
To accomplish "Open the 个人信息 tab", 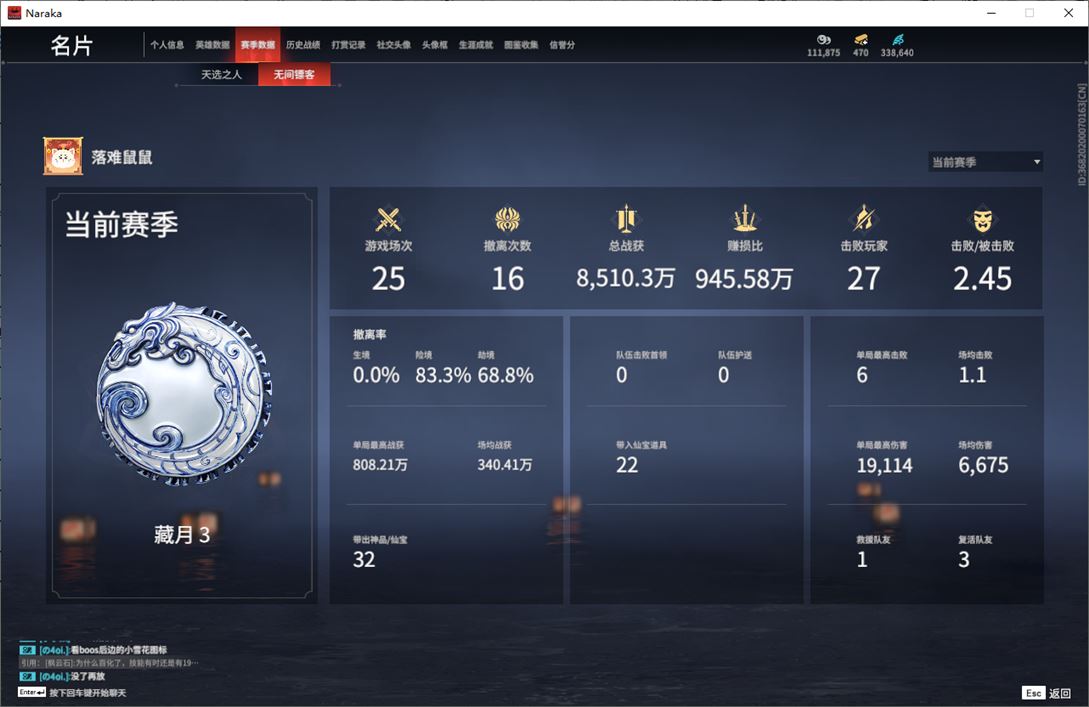I will pos(167,45).
